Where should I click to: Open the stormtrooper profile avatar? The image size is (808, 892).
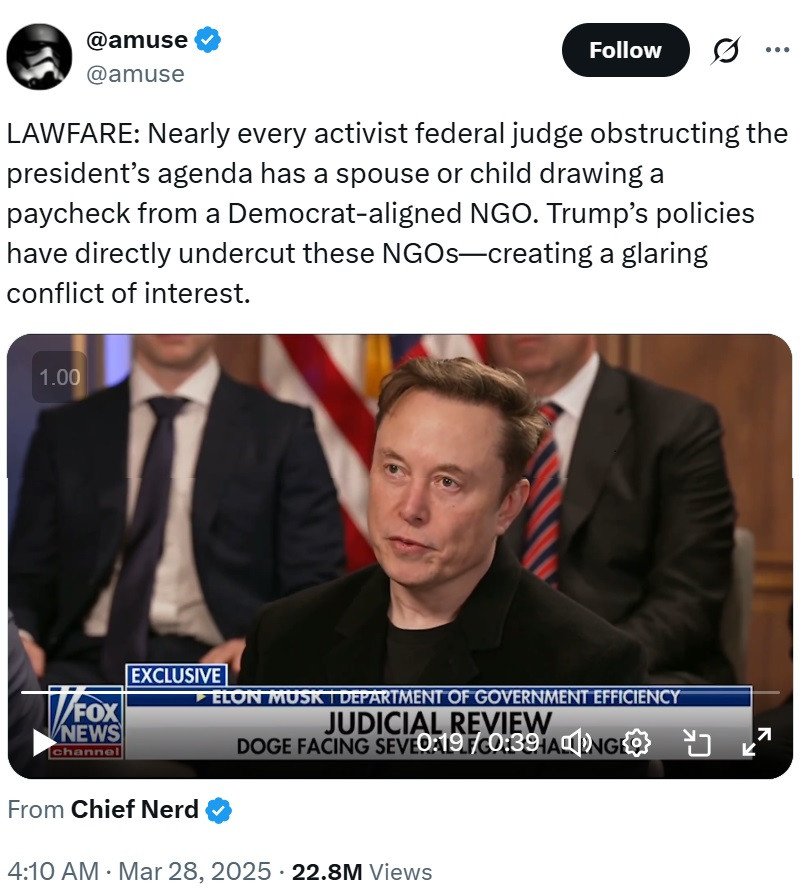(39, 57)
